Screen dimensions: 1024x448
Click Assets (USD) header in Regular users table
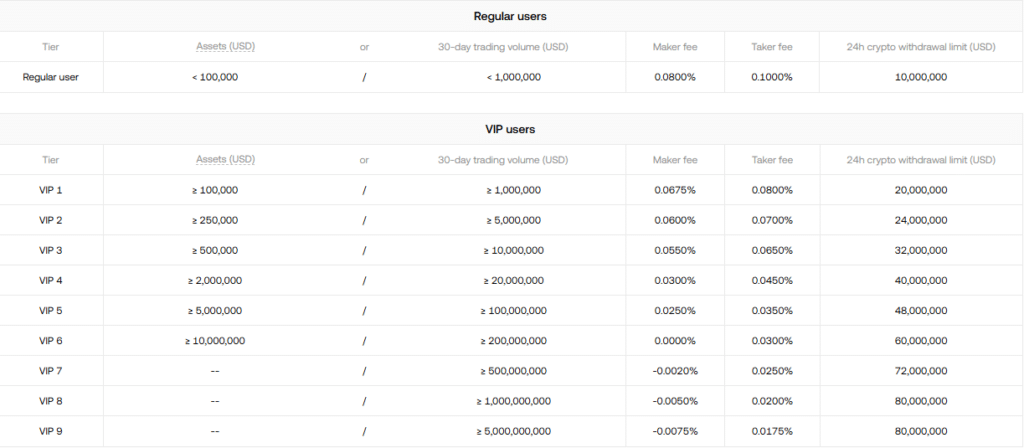[x=225, y=47]
